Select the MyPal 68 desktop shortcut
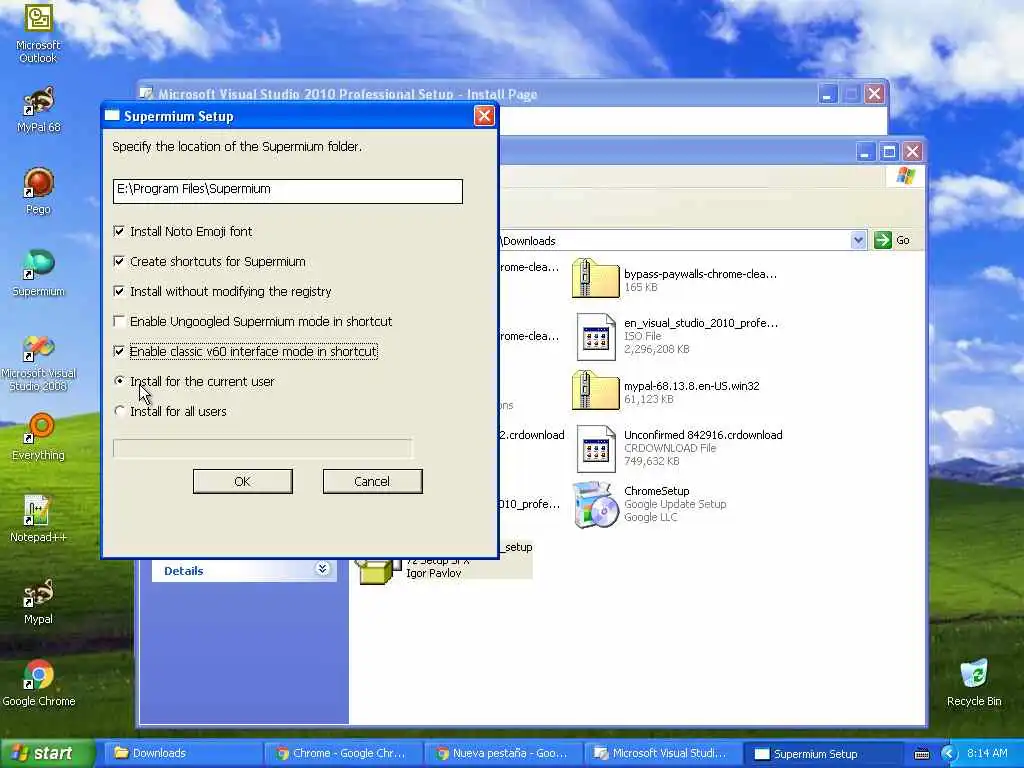 tap(39, 109)
